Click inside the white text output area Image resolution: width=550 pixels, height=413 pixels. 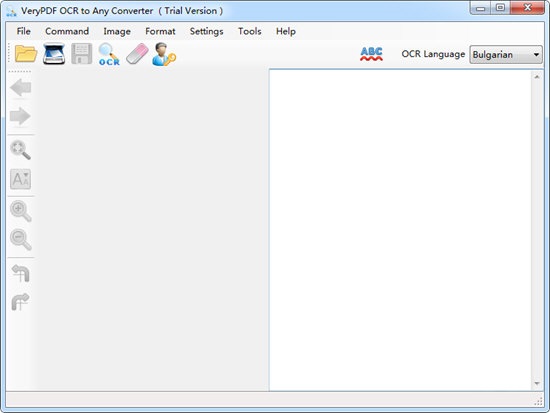(400, 230)
